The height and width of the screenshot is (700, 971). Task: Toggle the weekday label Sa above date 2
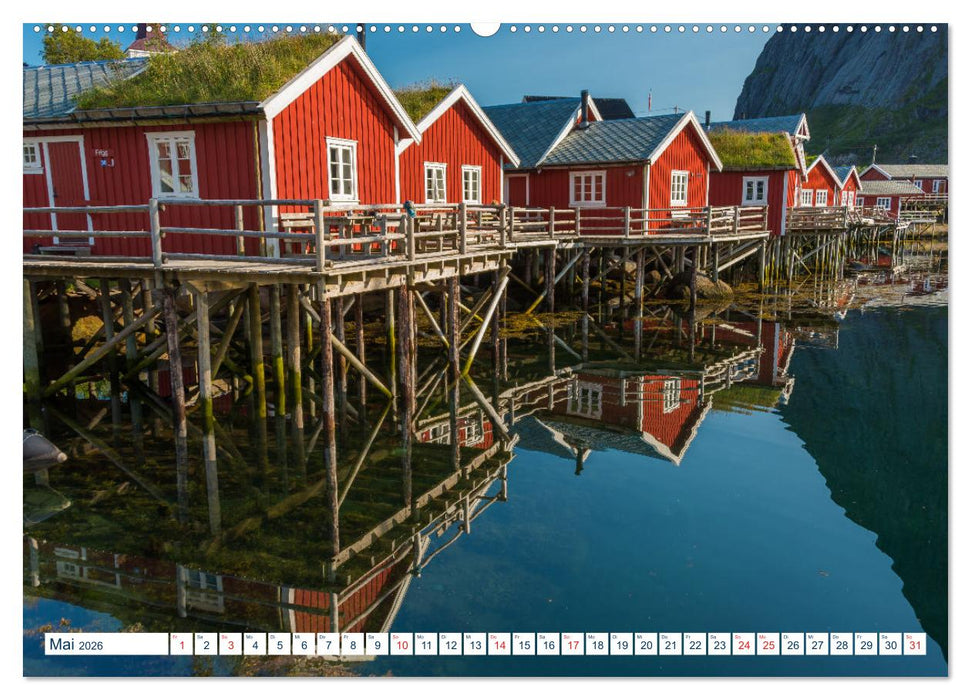(x=201, y=637)
